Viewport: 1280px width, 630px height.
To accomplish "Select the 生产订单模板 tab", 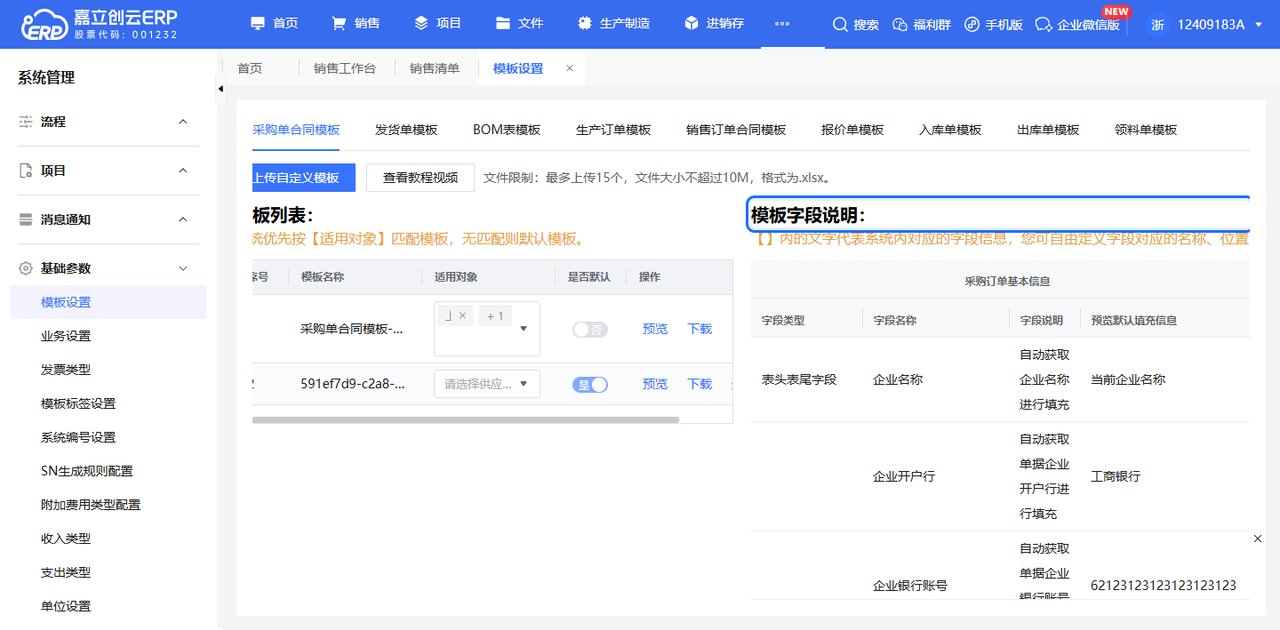I will [x=613, y=130].
